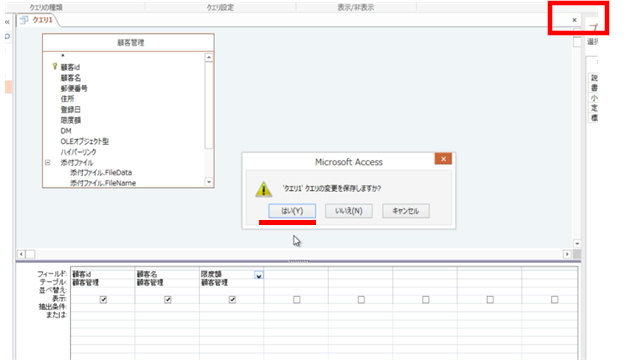
Task: Click the key icon beside 顧客id field
Action: (55, 66)
